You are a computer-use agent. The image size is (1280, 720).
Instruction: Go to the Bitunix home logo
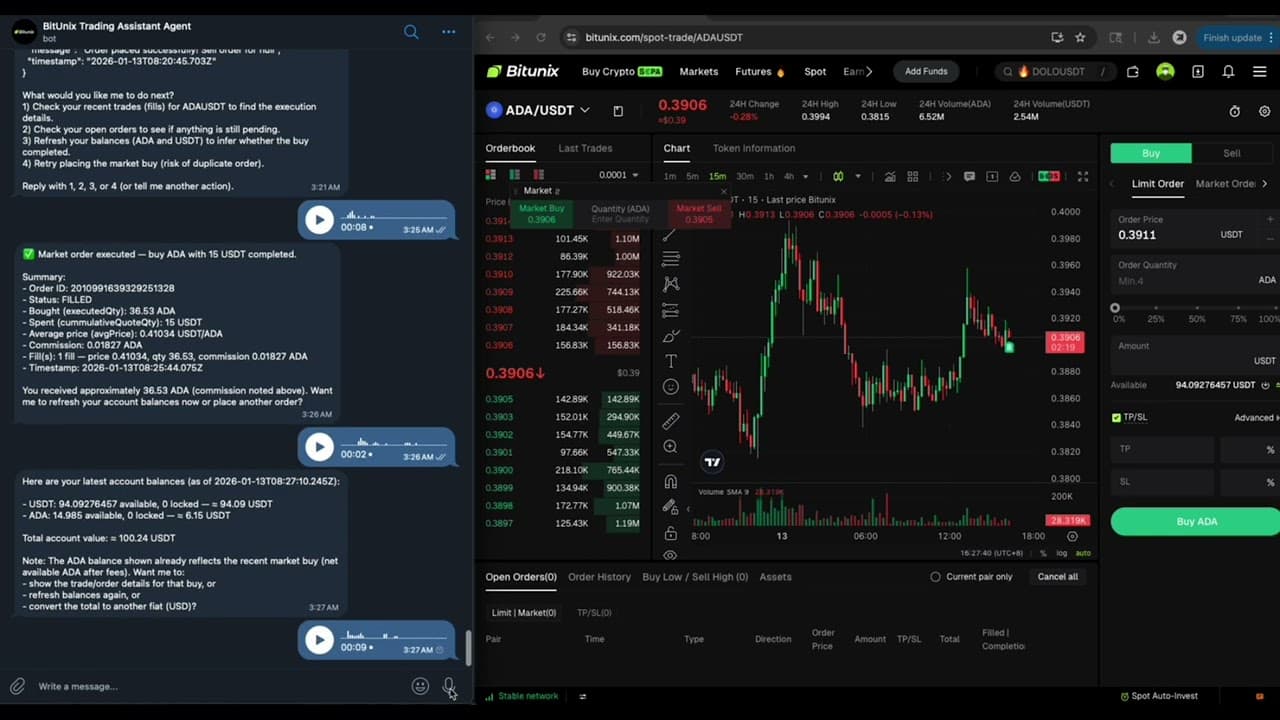coord(522,71)
